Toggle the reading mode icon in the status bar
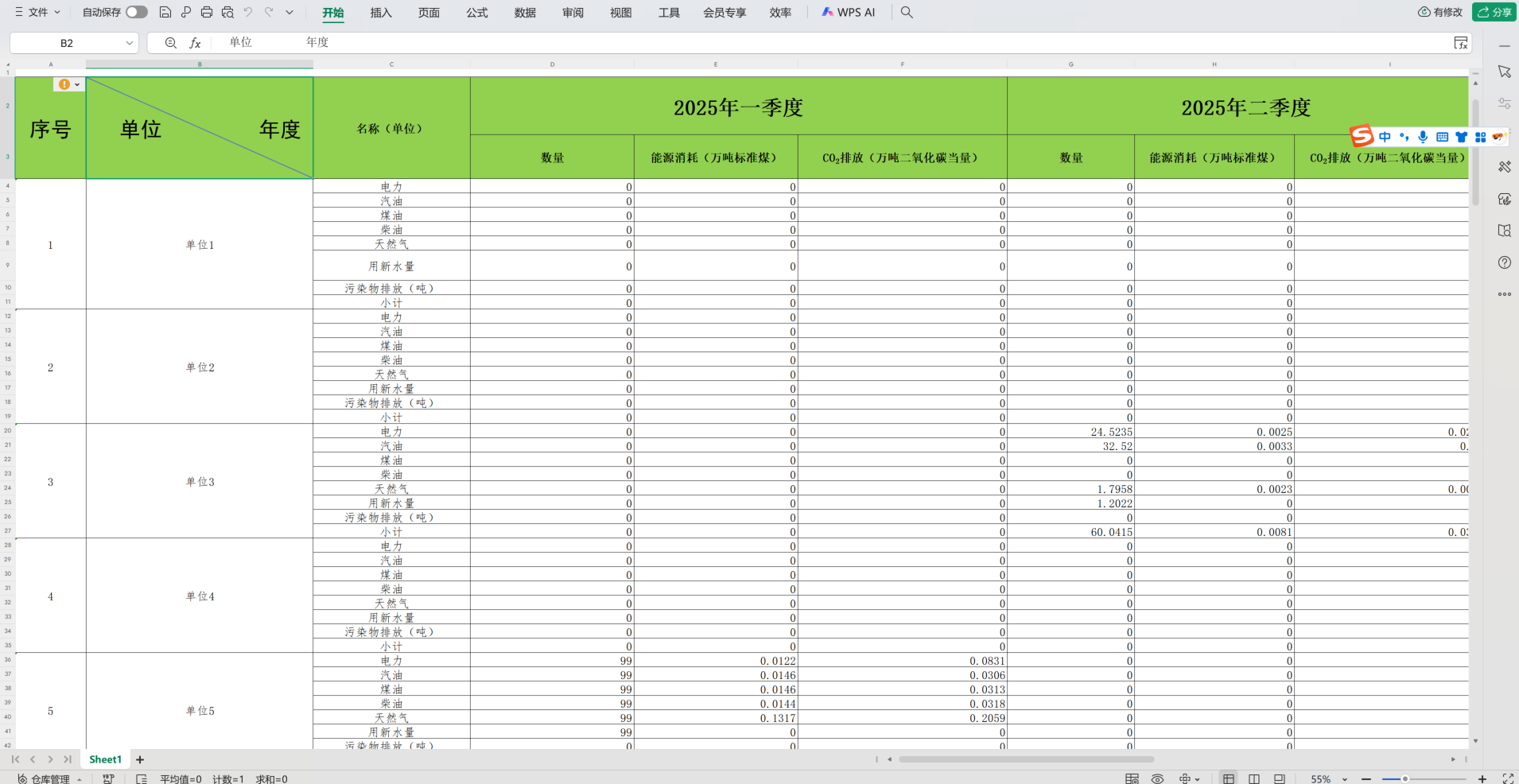The image size is (1519, 784). pos(1132,778)
